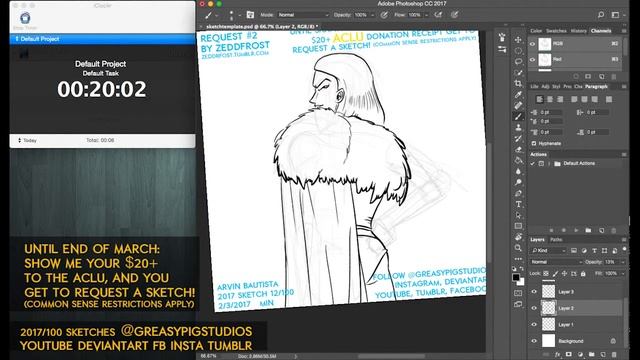Screen dimensions: 640x360
Task: Add a layer mask from Layers footer
Action: [569, 355]
